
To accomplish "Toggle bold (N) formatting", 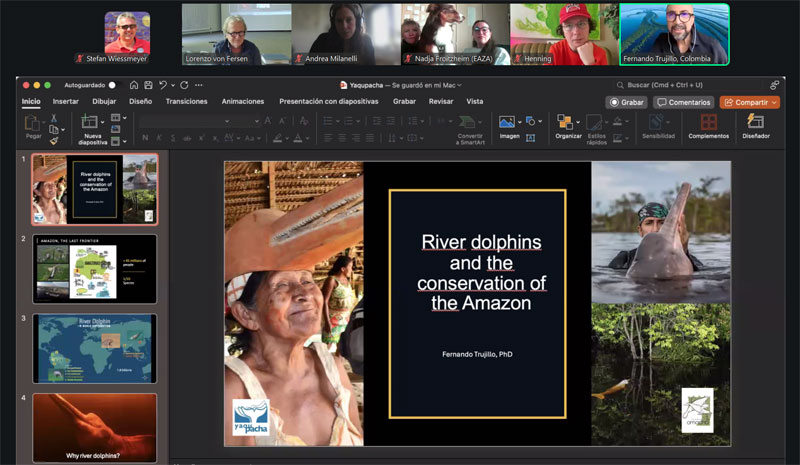I will (x=145, y=138).
